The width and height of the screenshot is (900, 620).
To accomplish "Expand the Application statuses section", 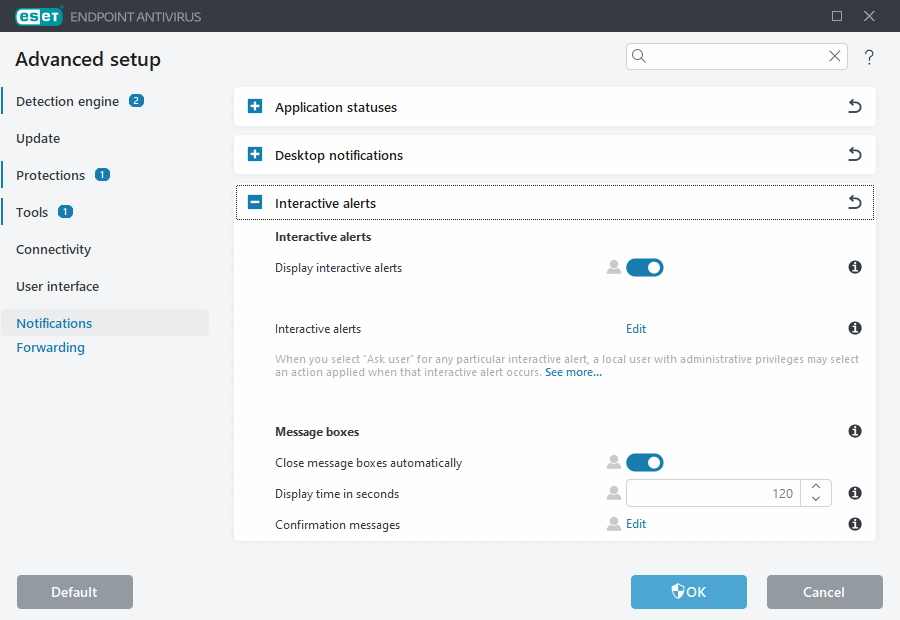I will tap(254, 106).
